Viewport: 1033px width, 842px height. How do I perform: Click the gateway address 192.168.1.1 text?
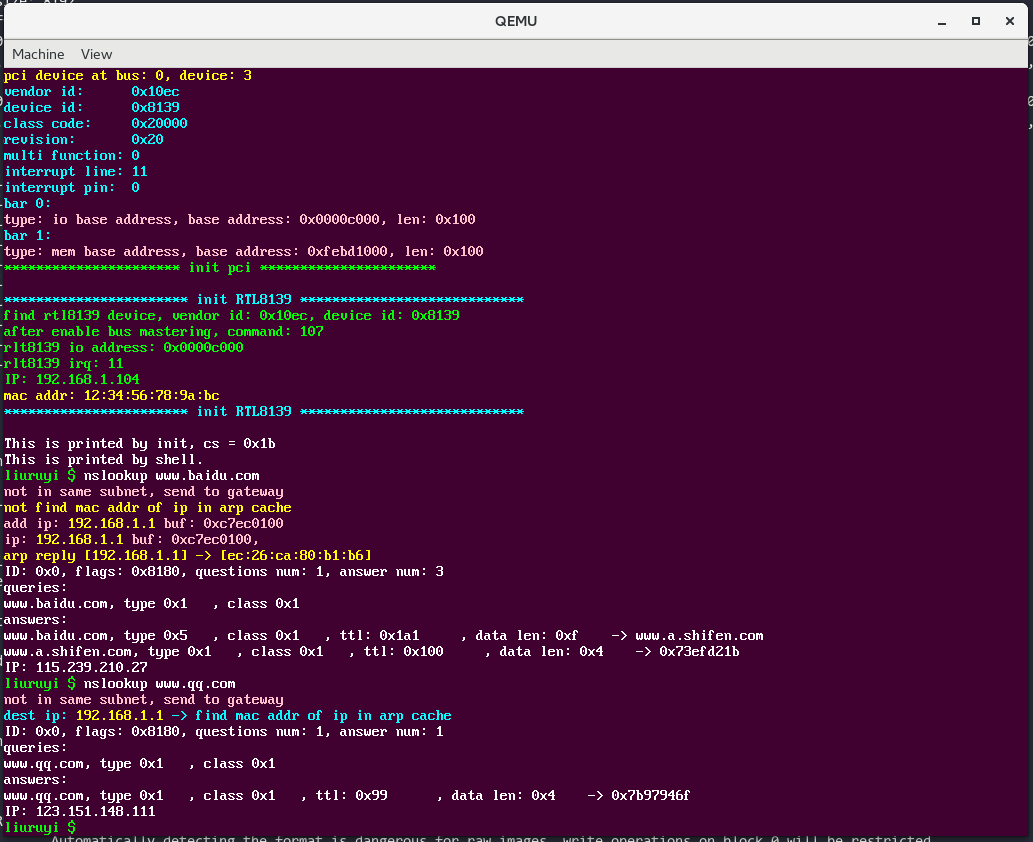point(120,715)
